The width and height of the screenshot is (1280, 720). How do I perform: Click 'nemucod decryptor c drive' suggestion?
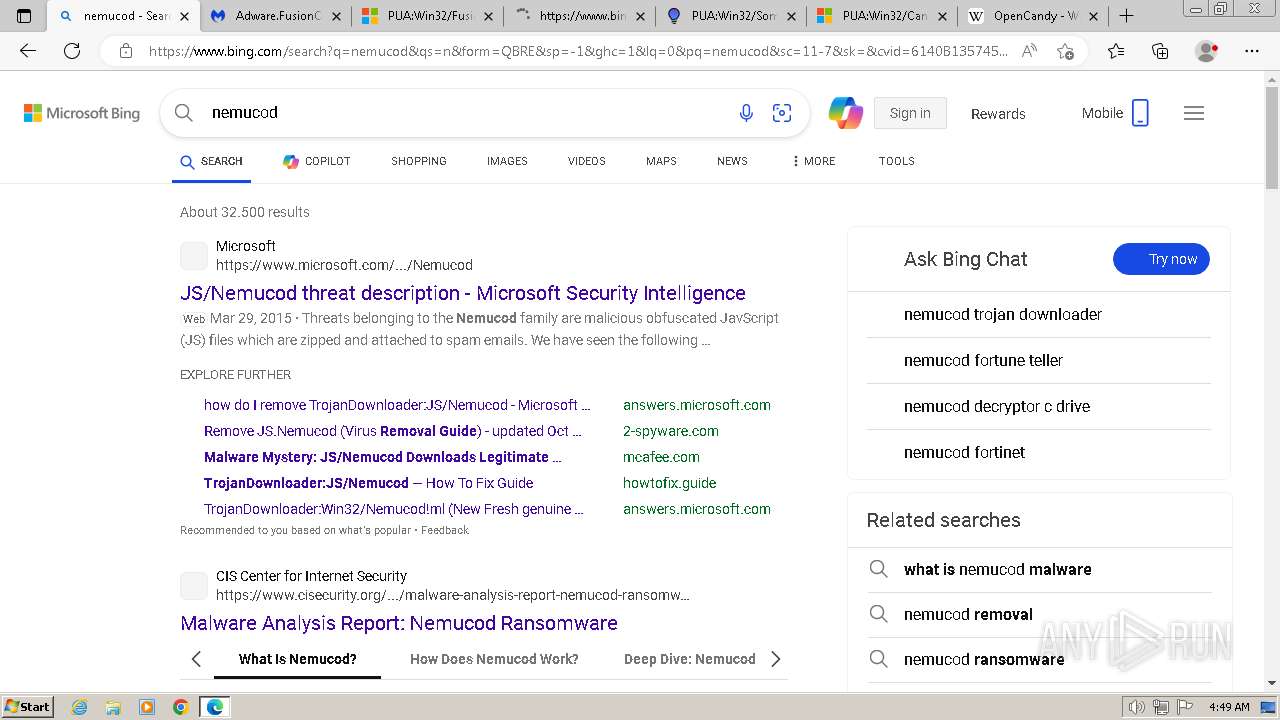[x=997, y=406]
